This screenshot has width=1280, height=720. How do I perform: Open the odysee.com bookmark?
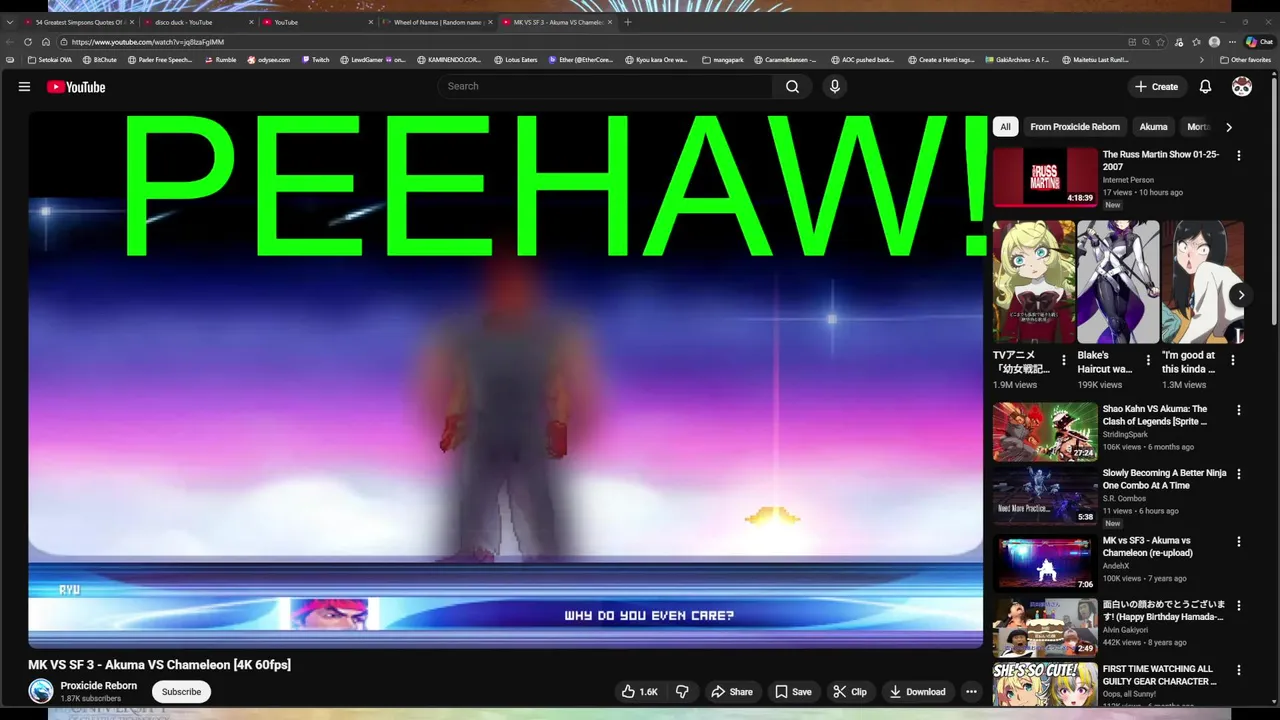pyautogui.click(x=268, y=60)
